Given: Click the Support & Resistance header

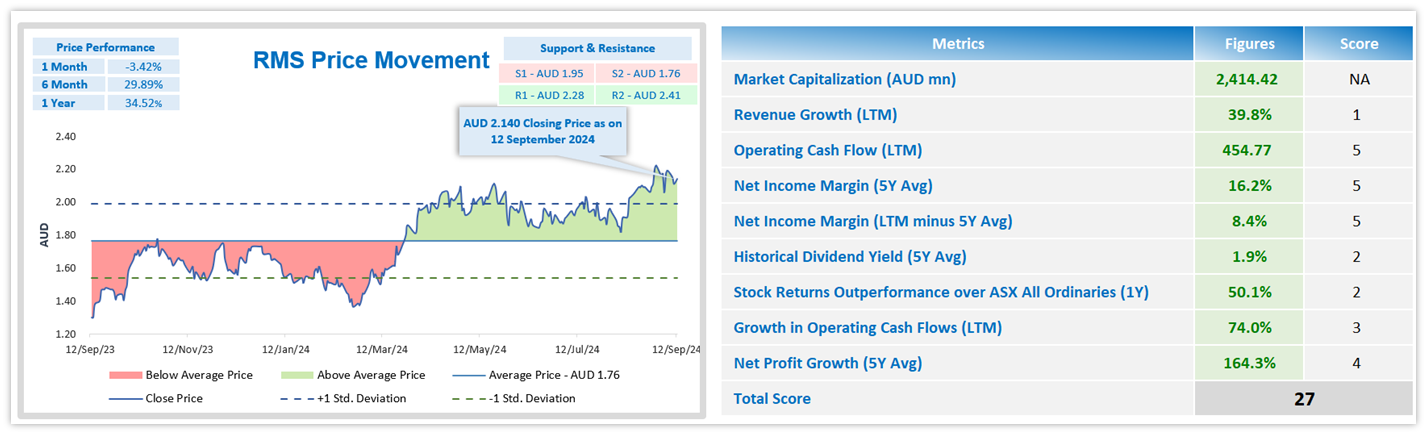Looking at the screenshot, I should click(x=597, y=48).
